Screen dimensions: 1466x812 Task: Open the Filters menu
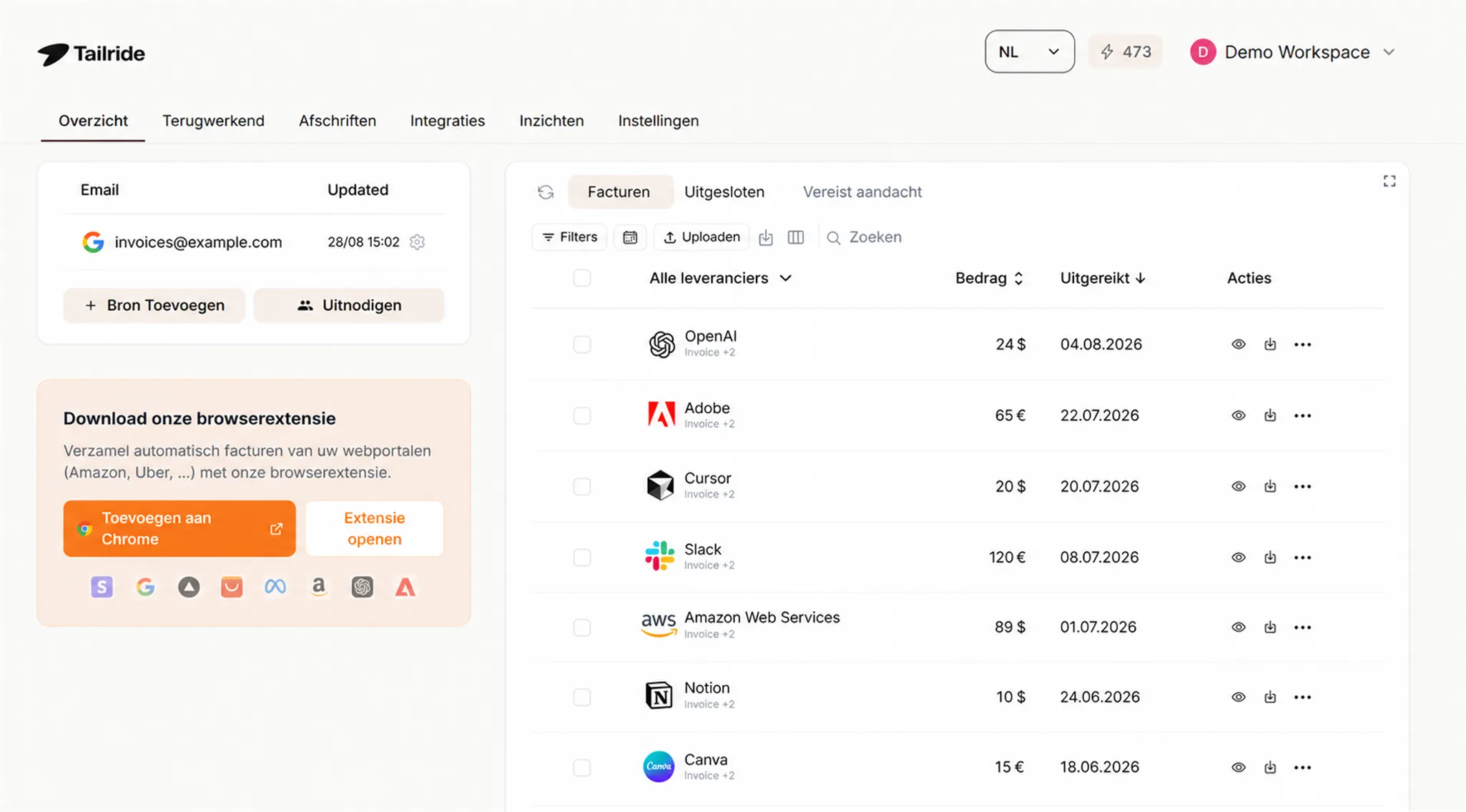569,237
